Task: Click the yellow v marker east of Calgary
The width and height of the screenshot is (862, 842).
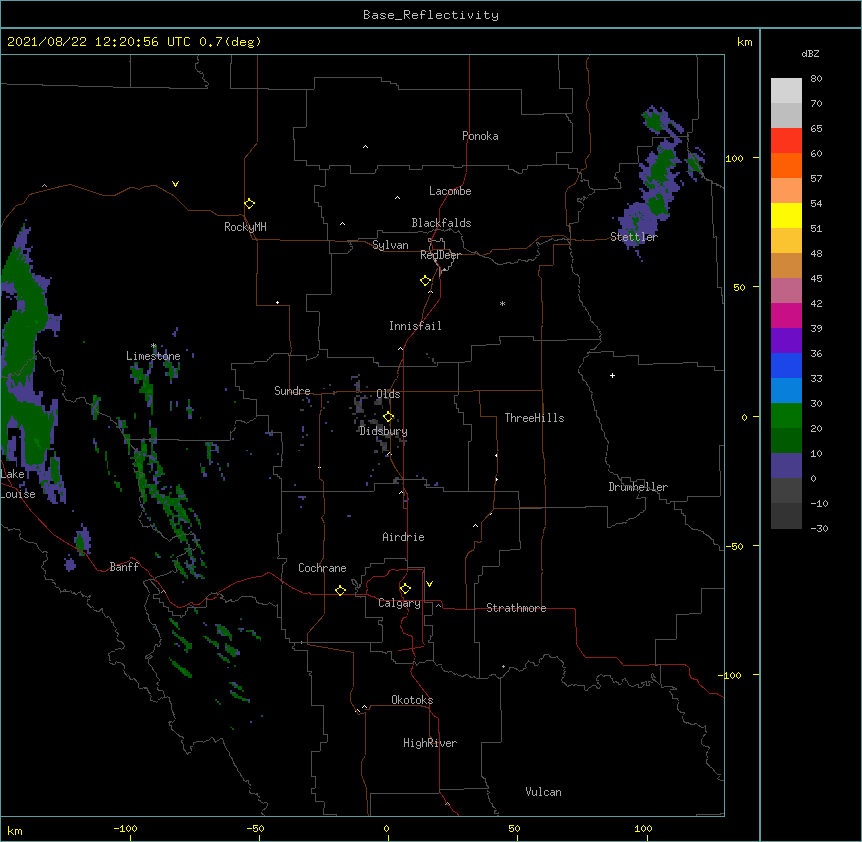Action: tap(429, 584)
